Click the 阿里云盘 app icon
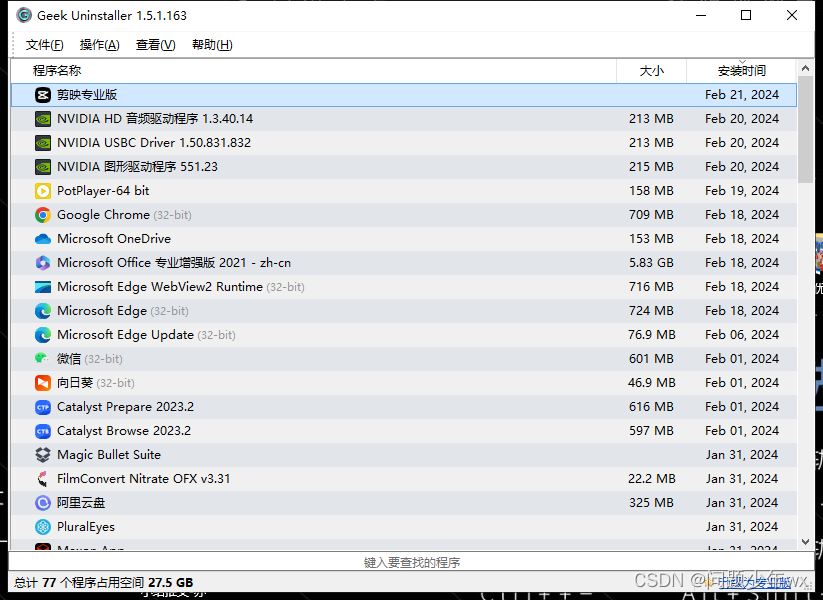This screenshot has width=823, height=600. click(43, 503)
